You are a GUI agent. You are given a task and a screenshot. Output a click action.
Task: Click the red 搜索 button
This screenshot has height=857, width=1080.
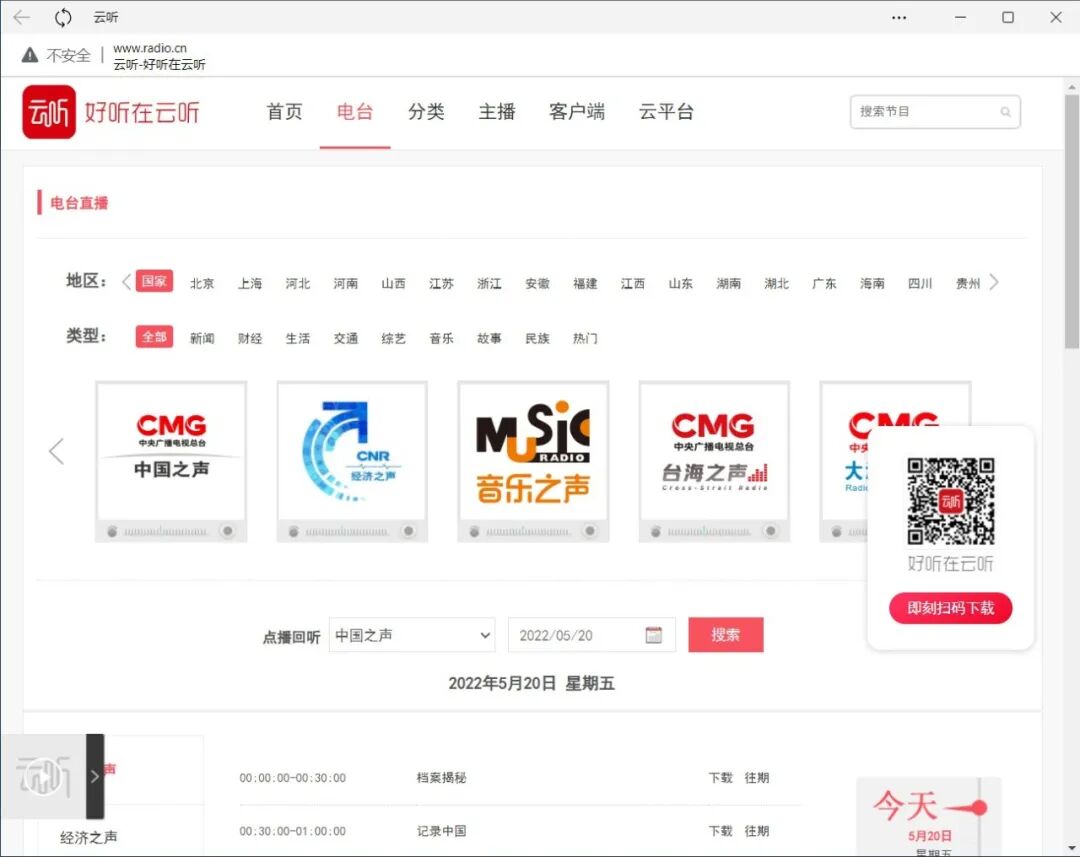pyautogui.click(x=726, y=634)
